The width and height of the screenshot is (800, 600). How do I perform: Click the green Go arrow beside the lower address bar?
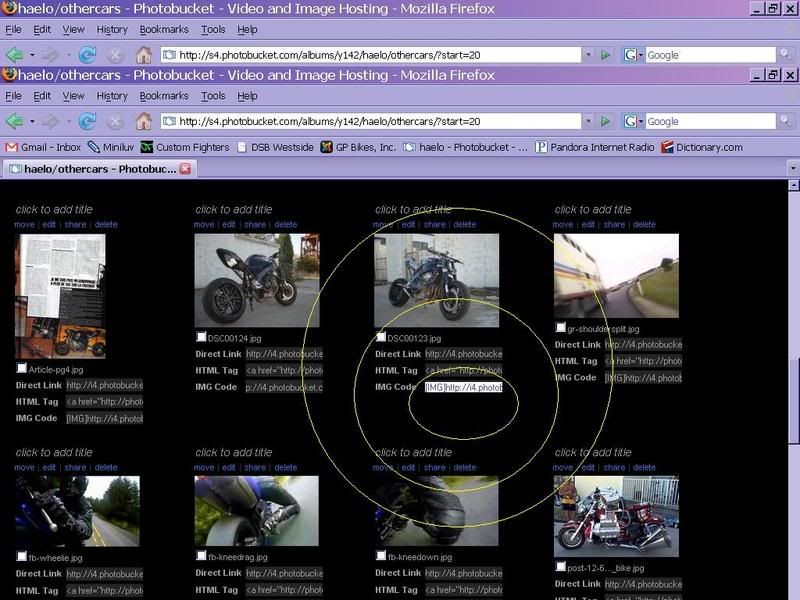606,121
